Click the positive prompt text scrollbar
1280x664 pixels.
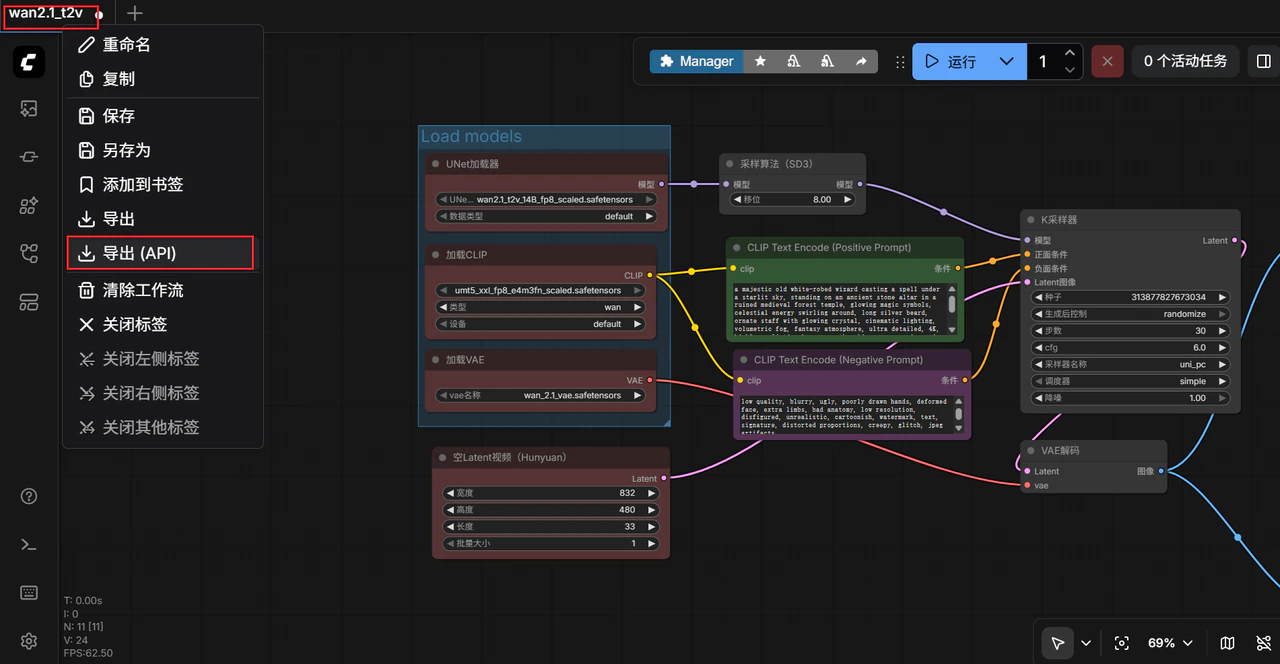(952, 302)
